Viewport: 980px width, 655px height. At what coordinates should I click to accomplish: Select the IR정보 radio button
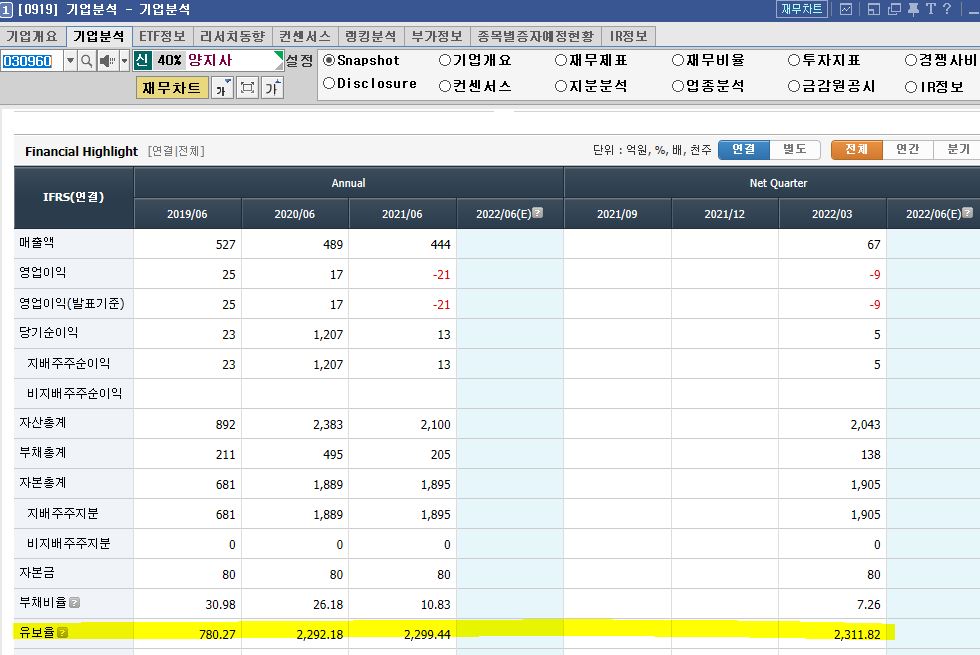(x=911, y=87)
